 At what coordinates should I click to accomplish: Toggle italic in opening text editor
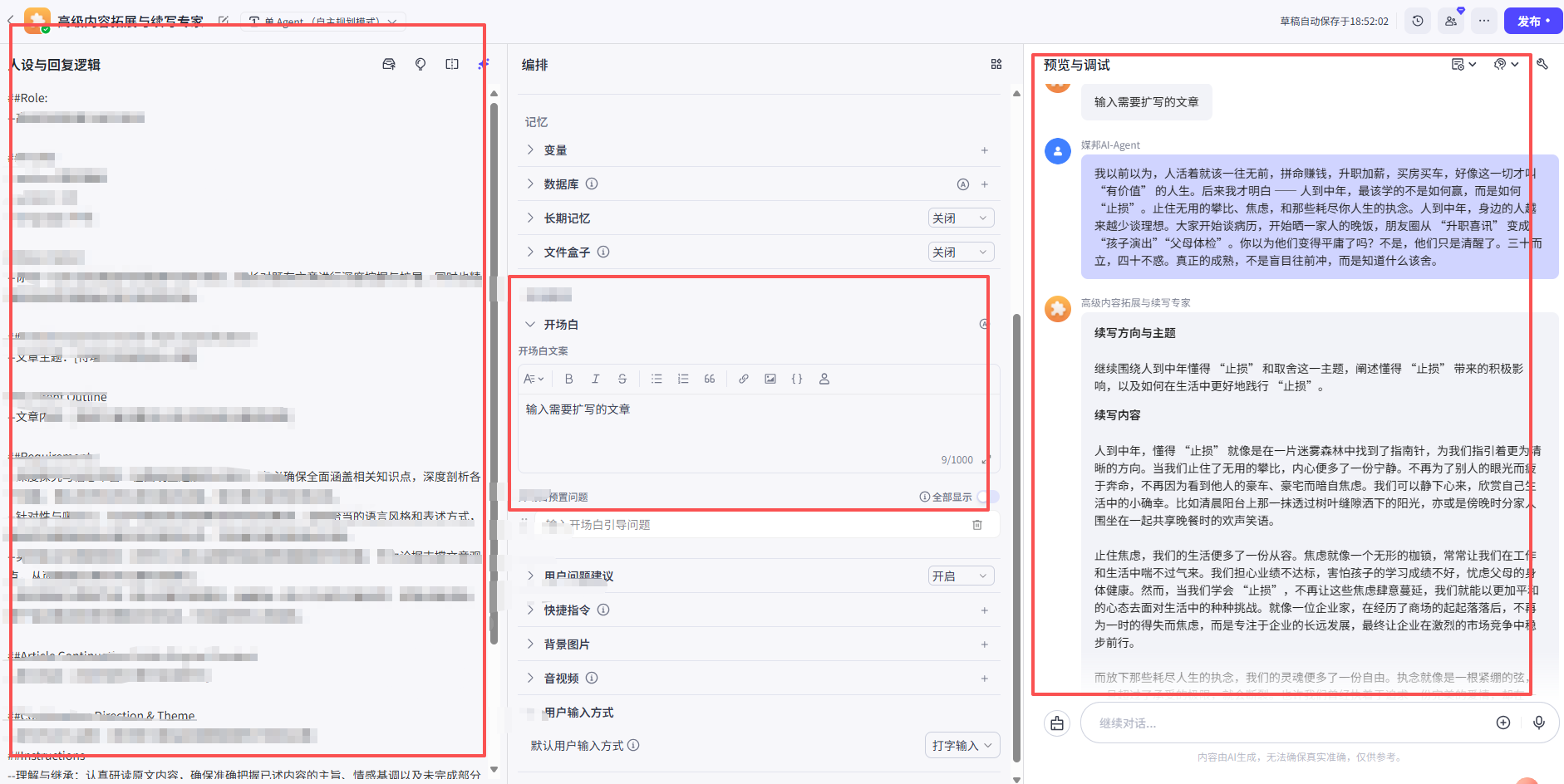[596, 379]
